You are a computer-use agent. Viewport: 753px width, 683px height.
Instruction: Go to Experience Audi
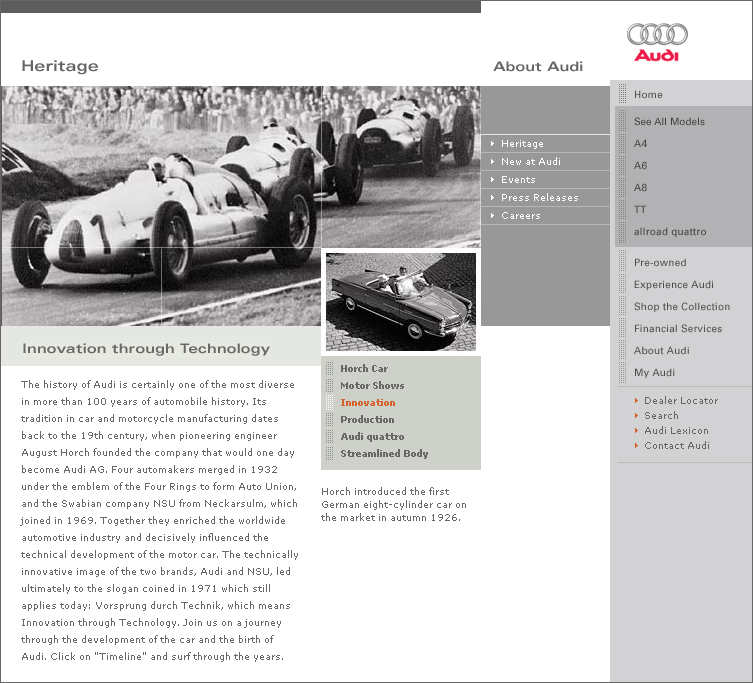coord(673,285)
